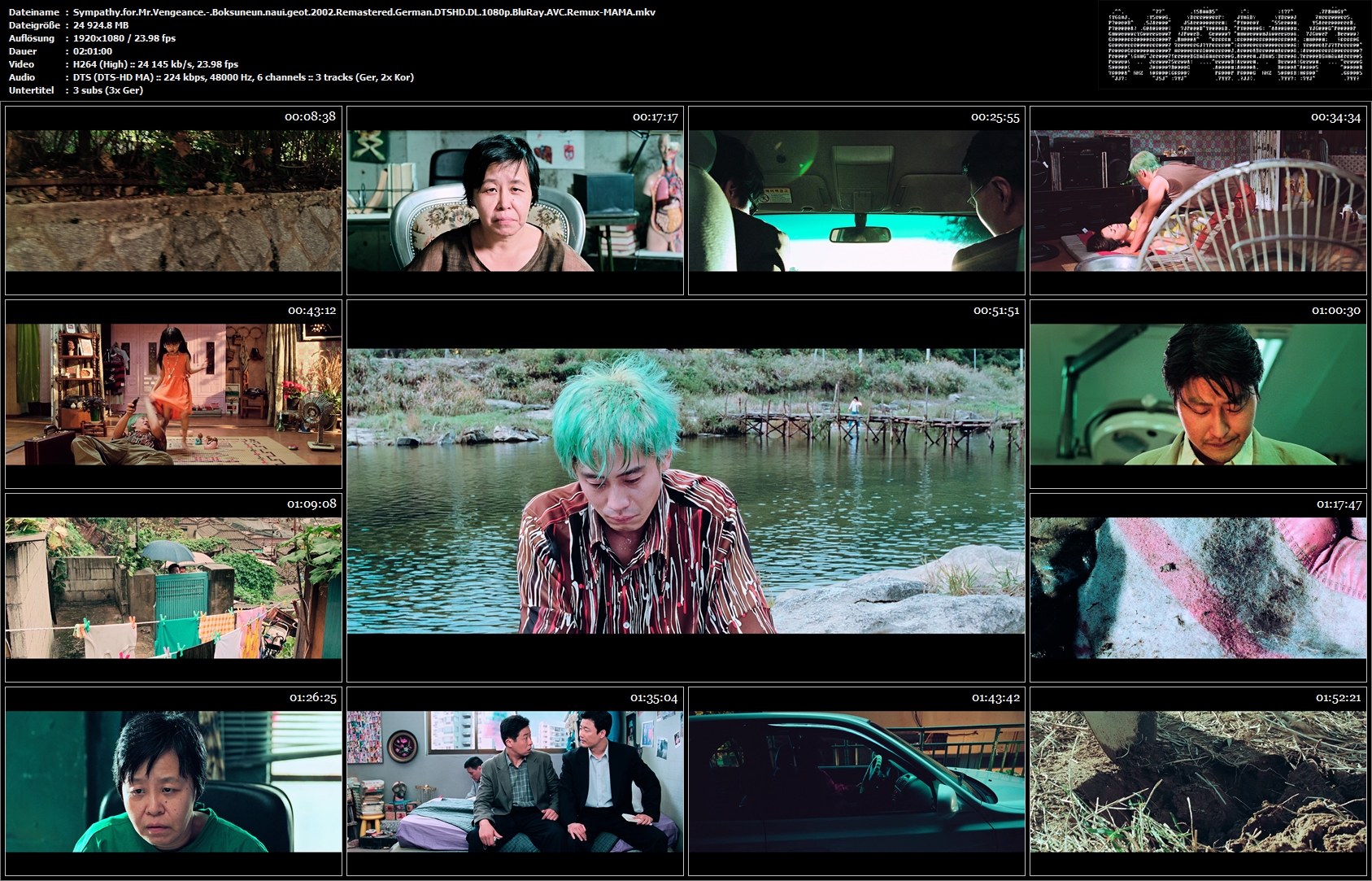The image size is (1372, 881).
Task: Click the subtitle info 3 subs (3x Ger)
Action: [108, 90]
